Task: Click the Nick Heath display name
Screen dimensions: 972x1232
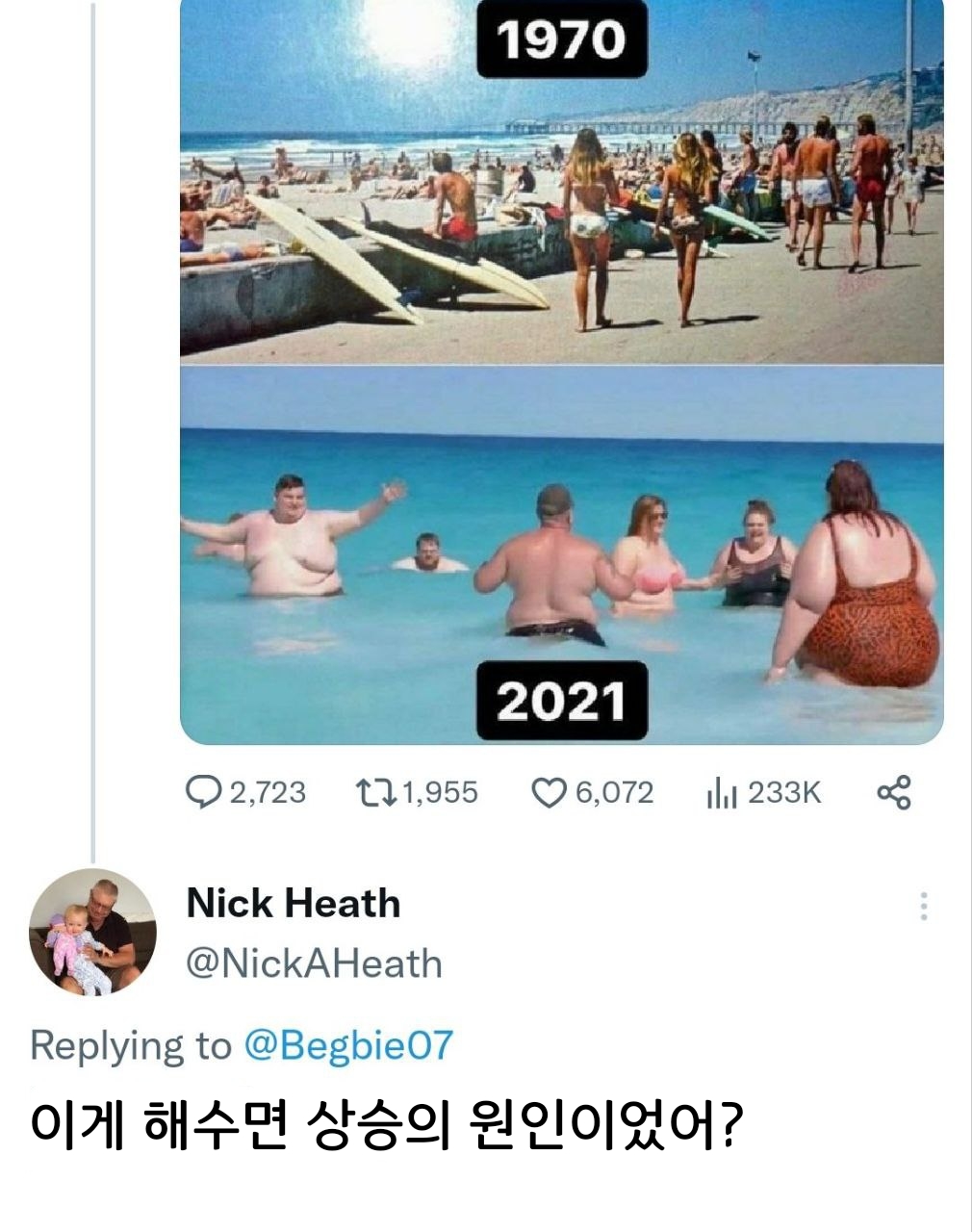Action: tap(293, 904)
